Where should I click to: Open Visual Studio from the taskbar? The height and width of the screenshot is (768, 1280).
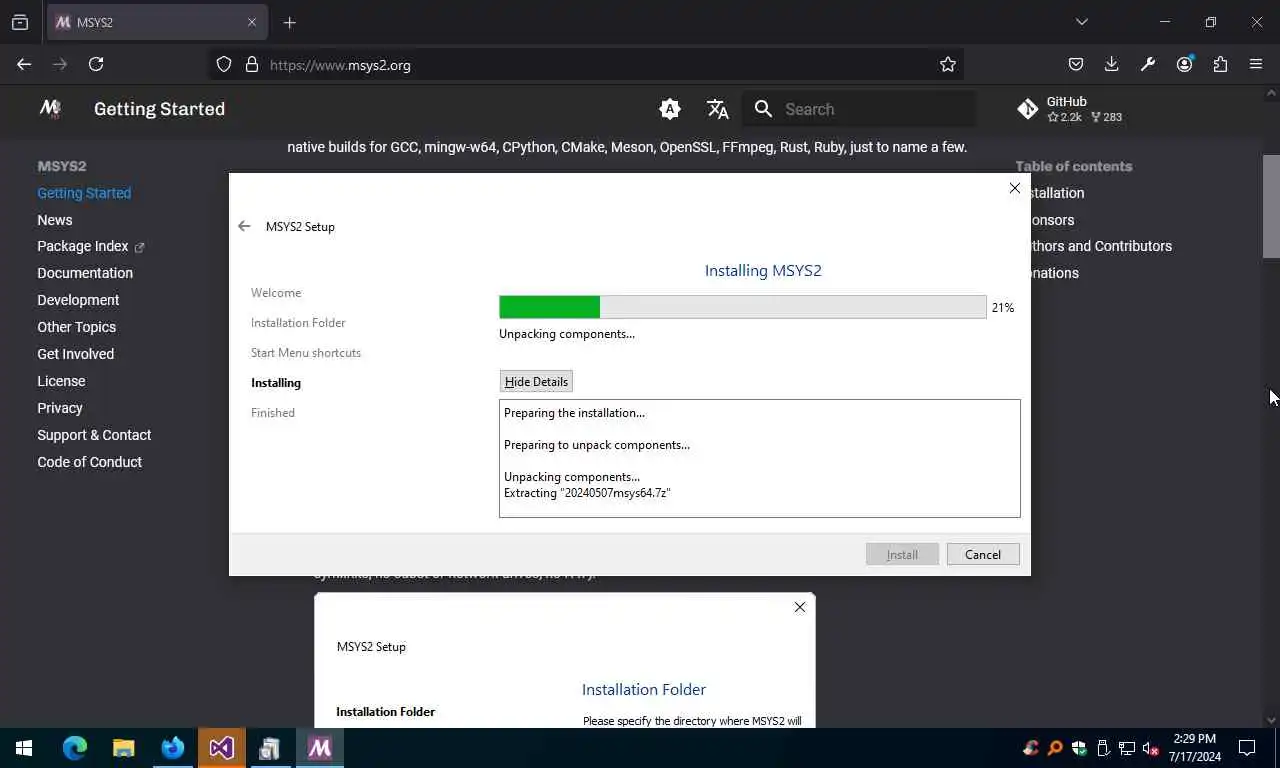tap(221, 747)
